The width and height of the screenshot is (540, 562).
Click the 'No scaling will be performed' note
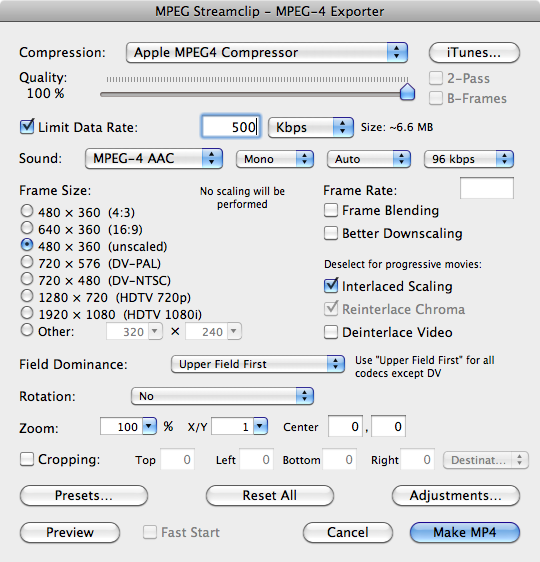click(242, 197)
